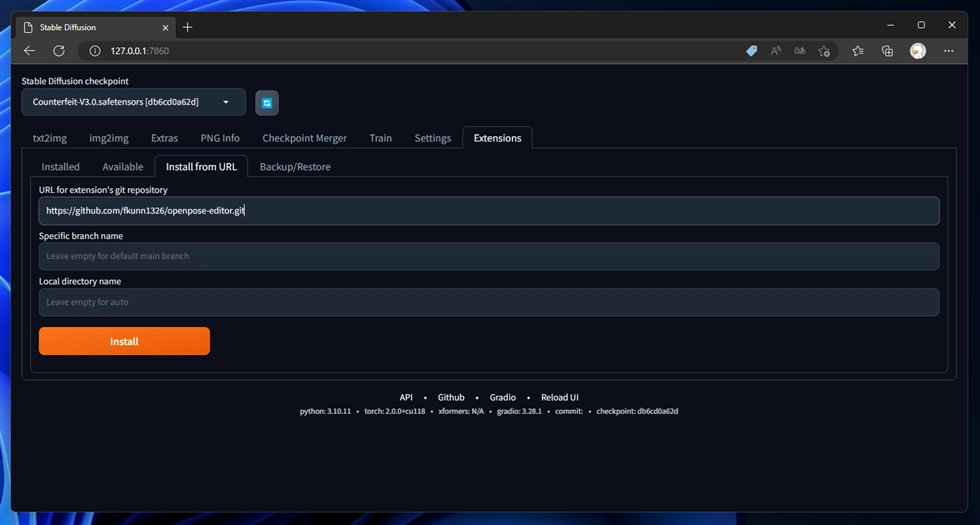The height and width of the screenshot is (525, 980).
Task: Open the Checkpoint Merger tab
Action: (x=304, y=138)
